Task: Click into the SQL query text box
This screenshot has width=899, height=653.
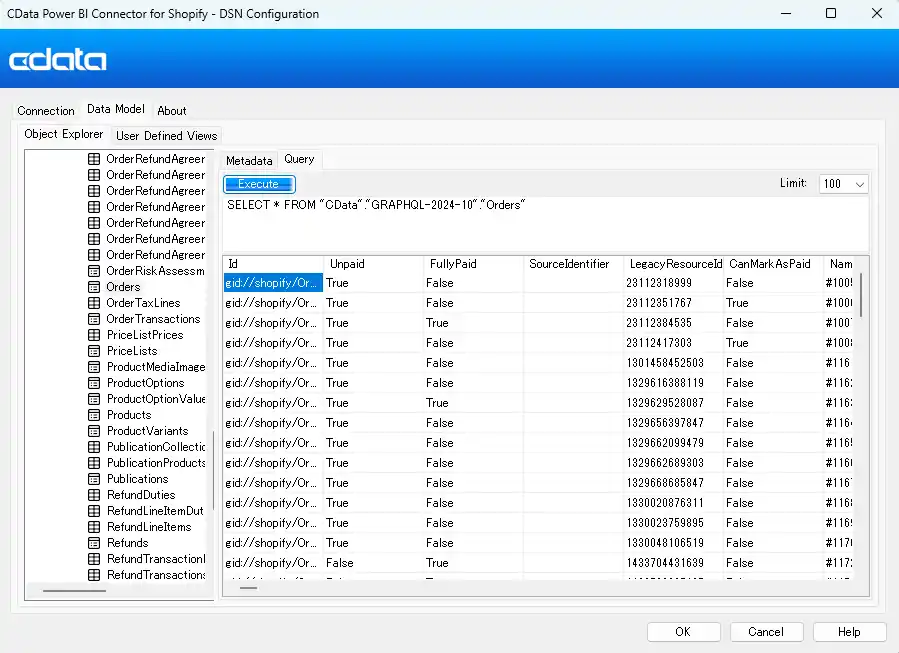Action: pos(545,225)
